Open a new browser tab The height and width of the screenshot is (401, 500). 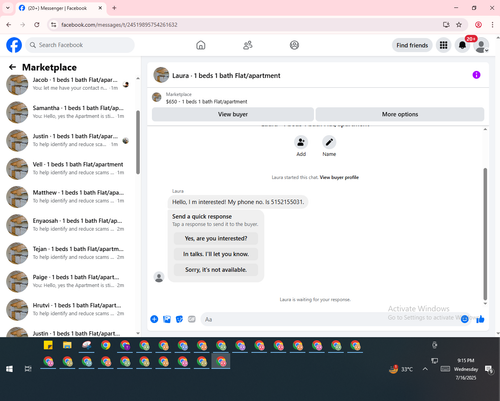114,8
